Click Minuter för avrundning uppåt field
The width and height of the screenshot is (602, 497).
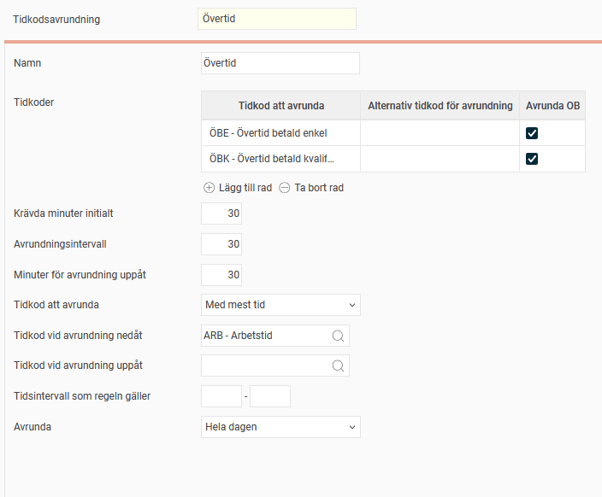[x=221, y=275]
